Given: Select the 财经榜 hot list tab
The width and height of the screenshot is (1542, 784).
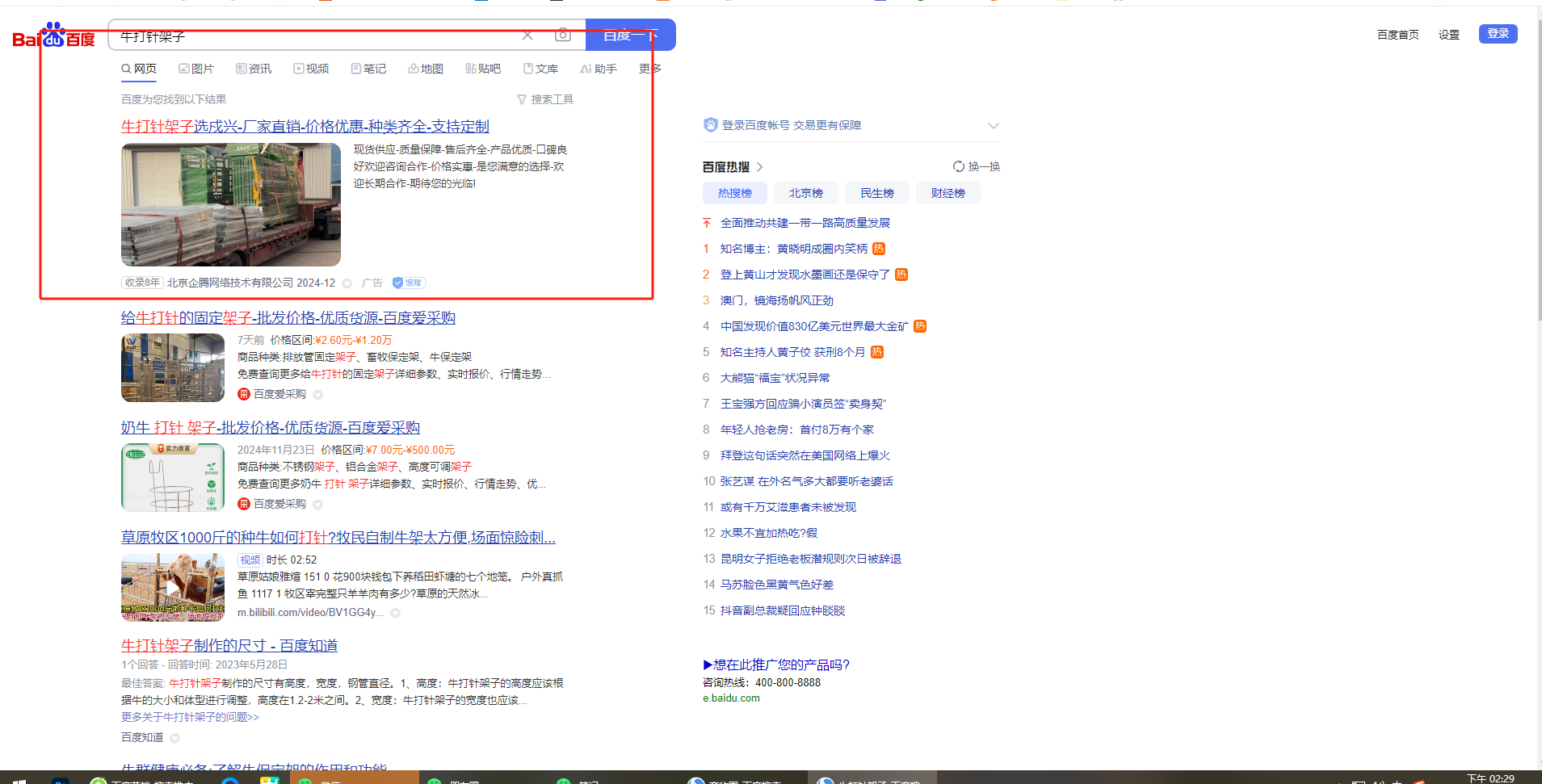Looking at the screenshot, I should pos(947,193).
